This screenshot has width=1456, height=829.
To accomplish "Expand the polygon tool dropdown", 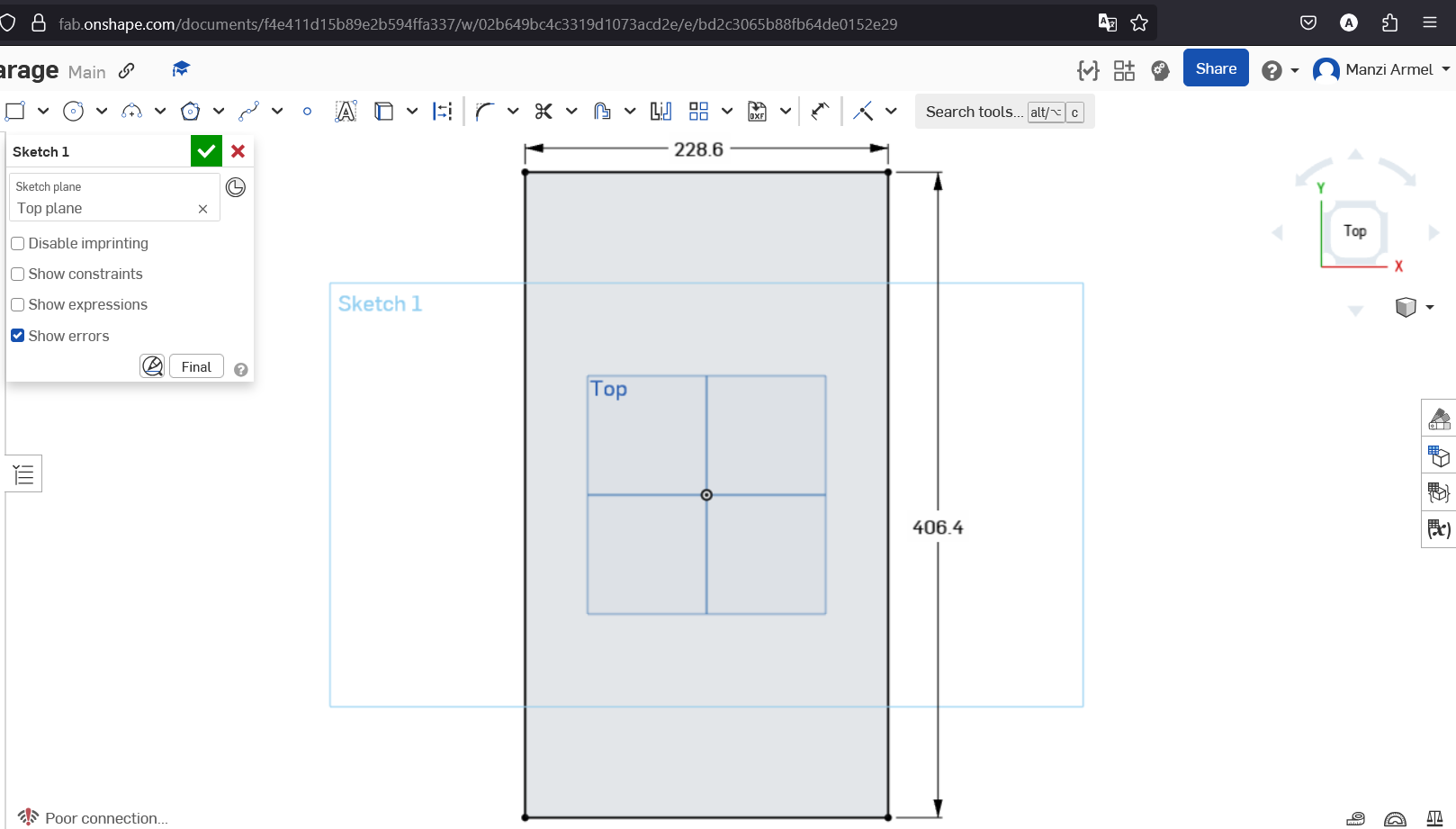I will tap(219, 111).
